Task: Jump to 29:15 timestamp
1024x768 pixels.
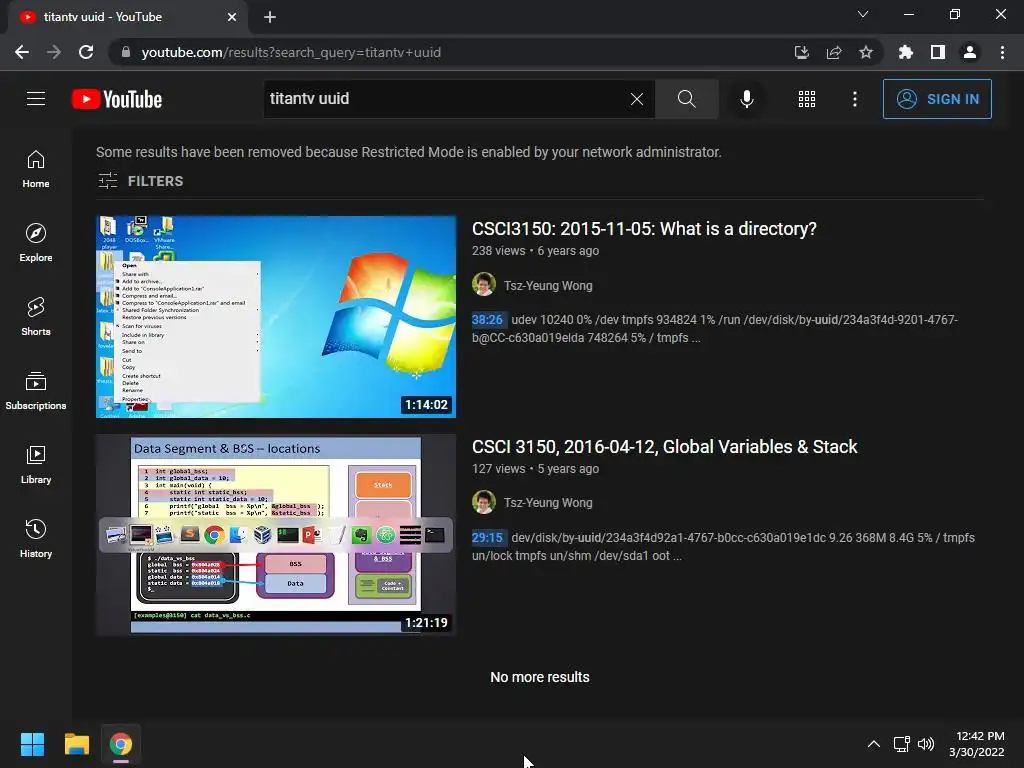Action: [487, 537]
